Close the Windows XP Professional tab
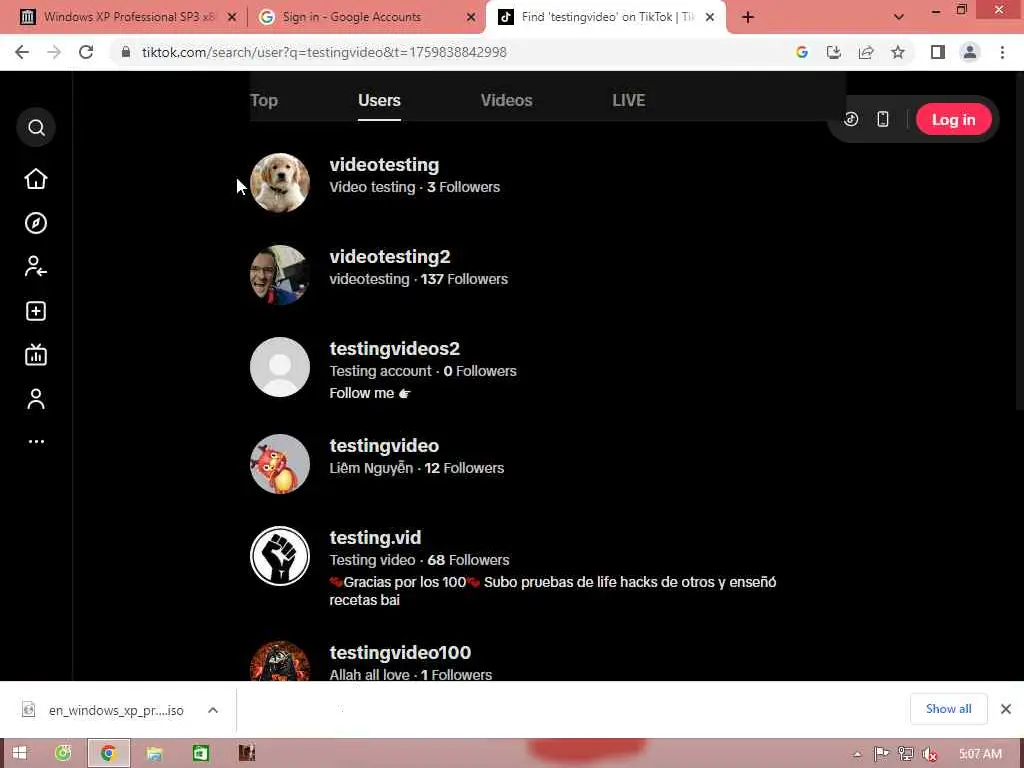The height and width of the screenshot is (768, 1024). coord(232,18)
